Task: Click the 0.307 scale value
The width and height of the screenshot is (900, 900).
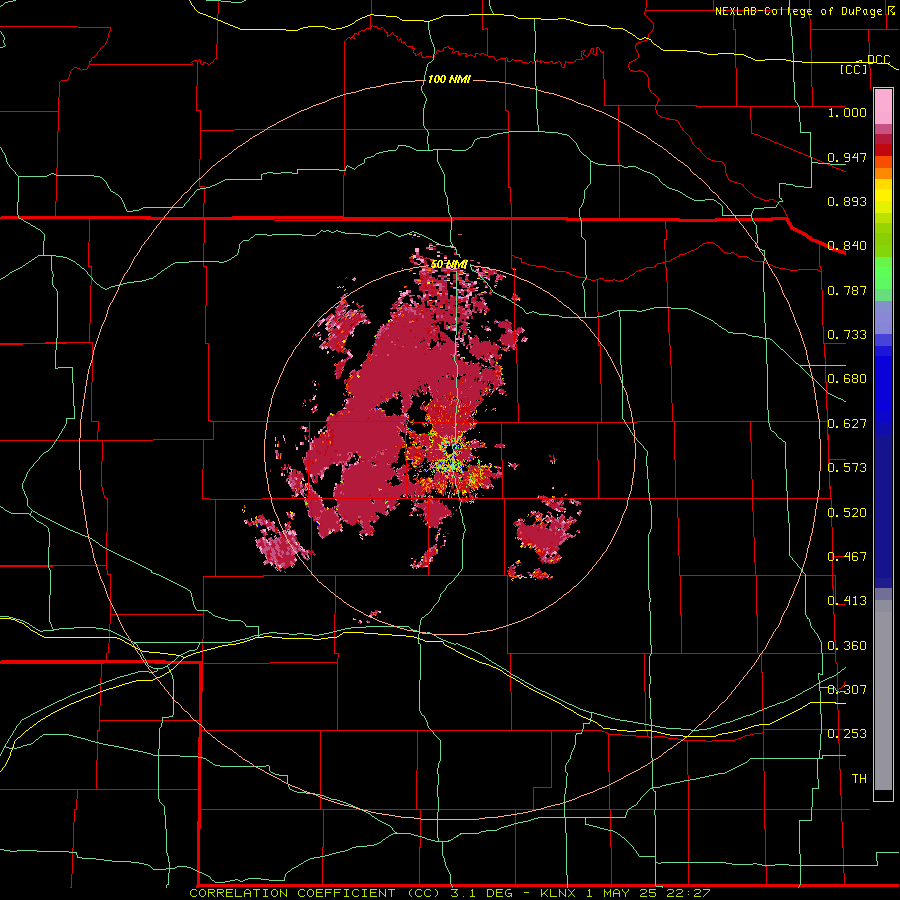Action: (847, 690)
